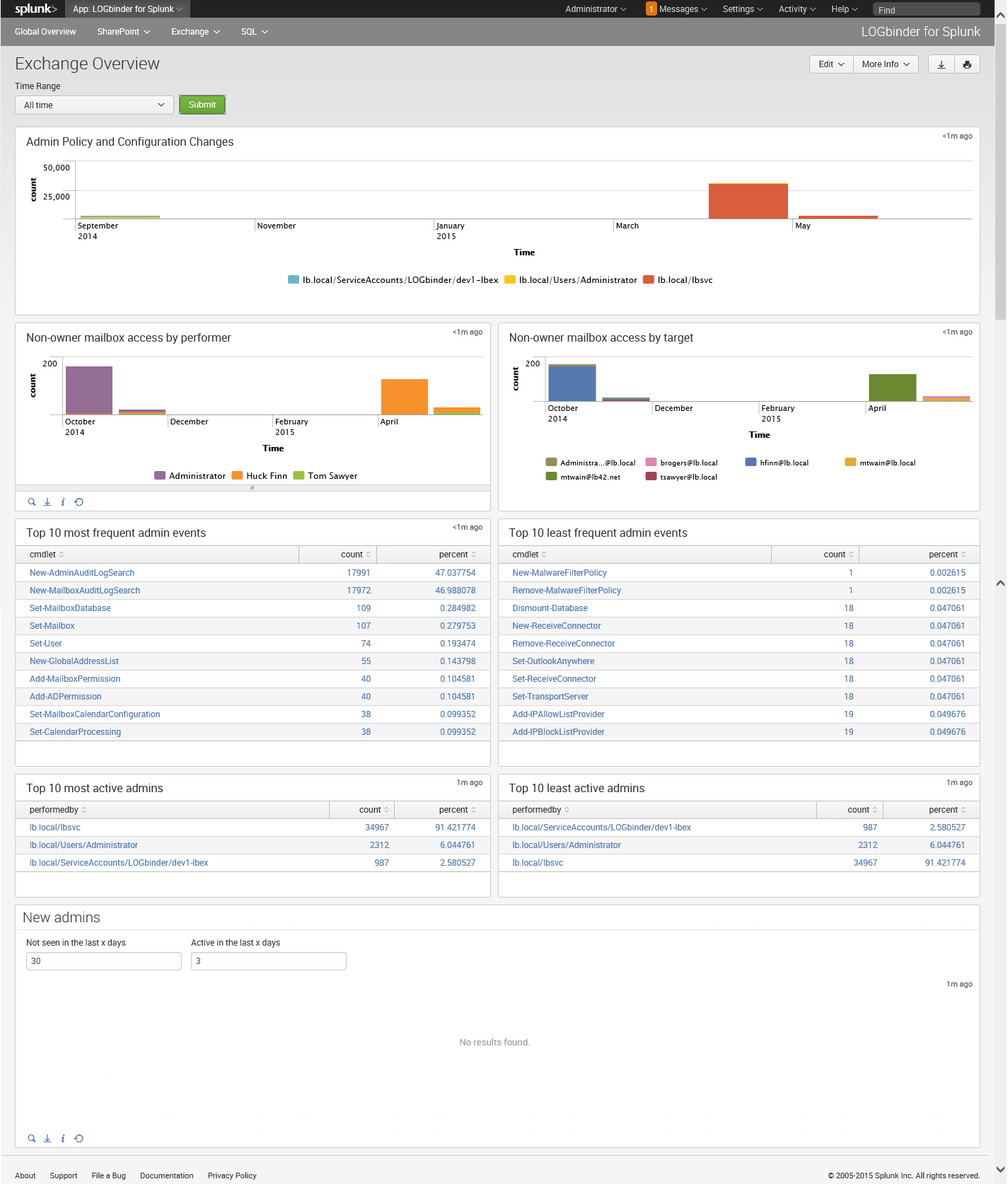Click sort arrows on least frequent percent column

963,555
